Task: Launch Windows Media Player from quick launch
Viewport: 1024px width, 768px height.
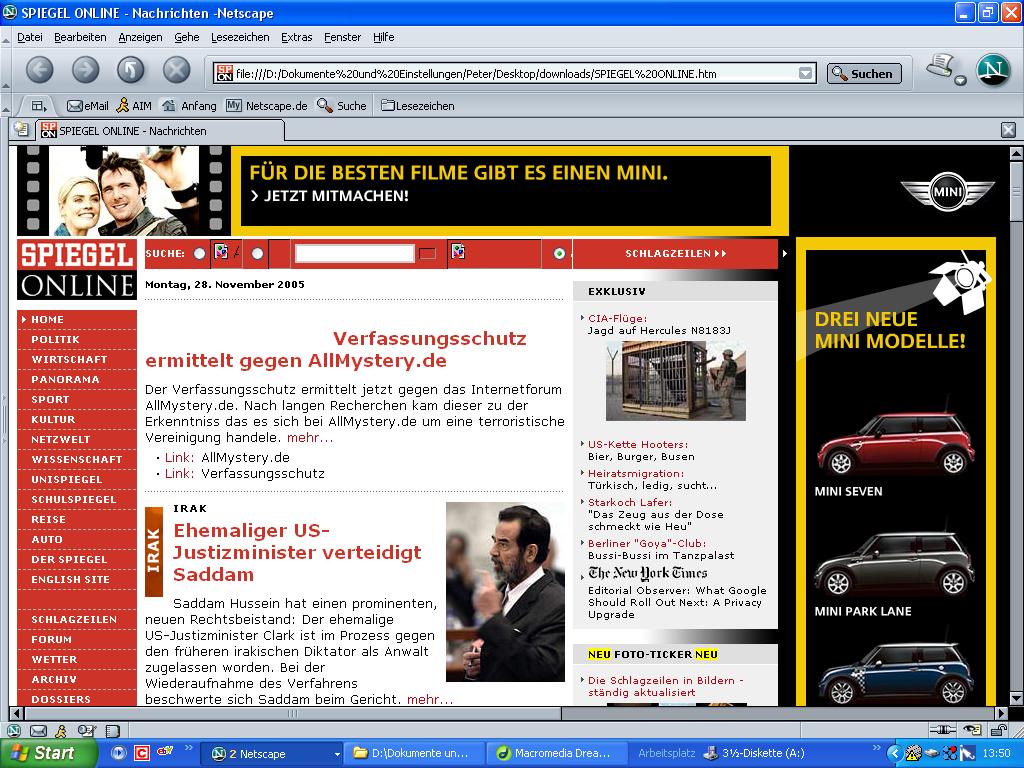Action: click(x=119, y=753)
